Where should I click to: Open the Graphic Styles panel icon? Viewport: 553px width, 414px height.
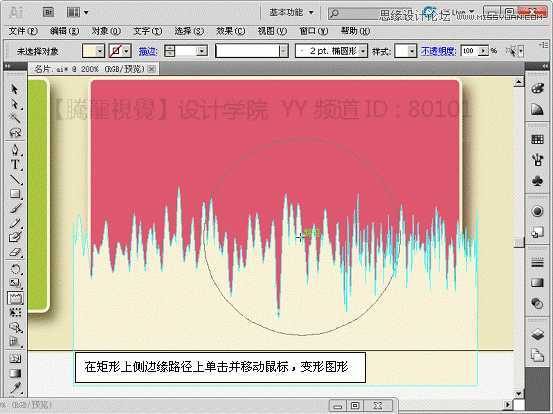tap(537, 233)
